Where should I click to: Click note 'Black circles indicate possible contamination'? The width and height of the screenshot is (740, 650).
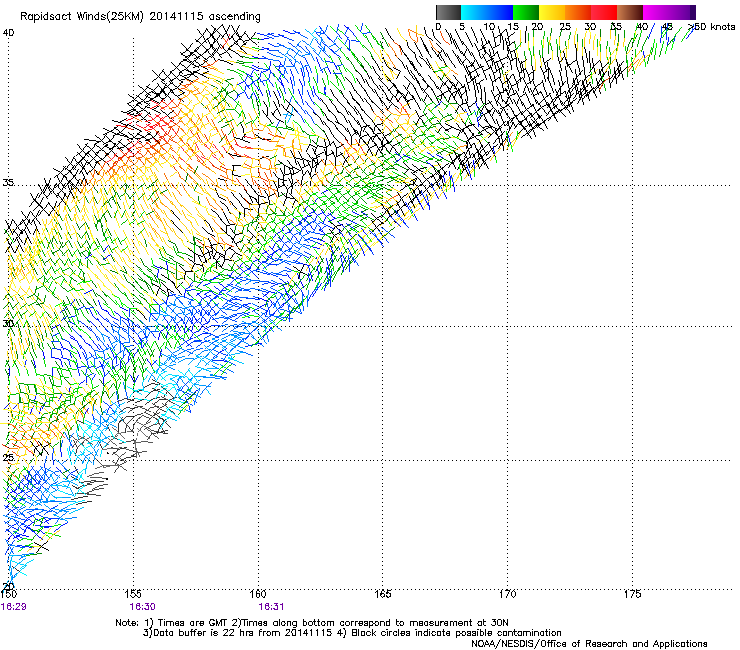[x=456, y=633]
